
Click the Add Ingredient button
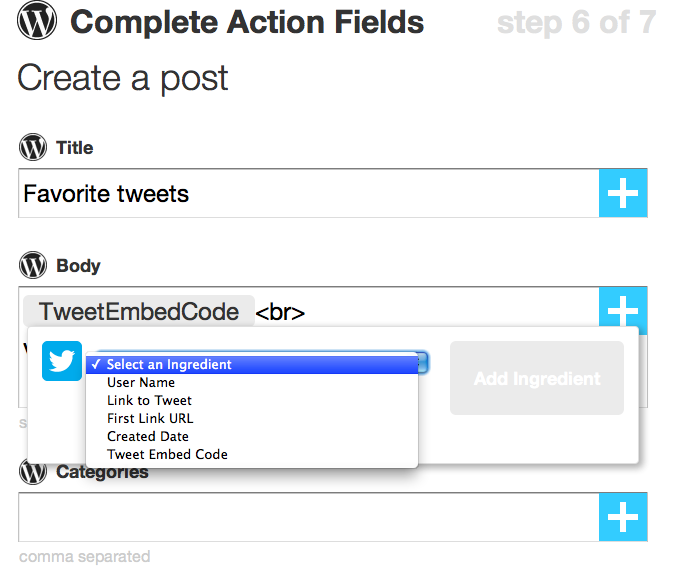pos(537,378)
